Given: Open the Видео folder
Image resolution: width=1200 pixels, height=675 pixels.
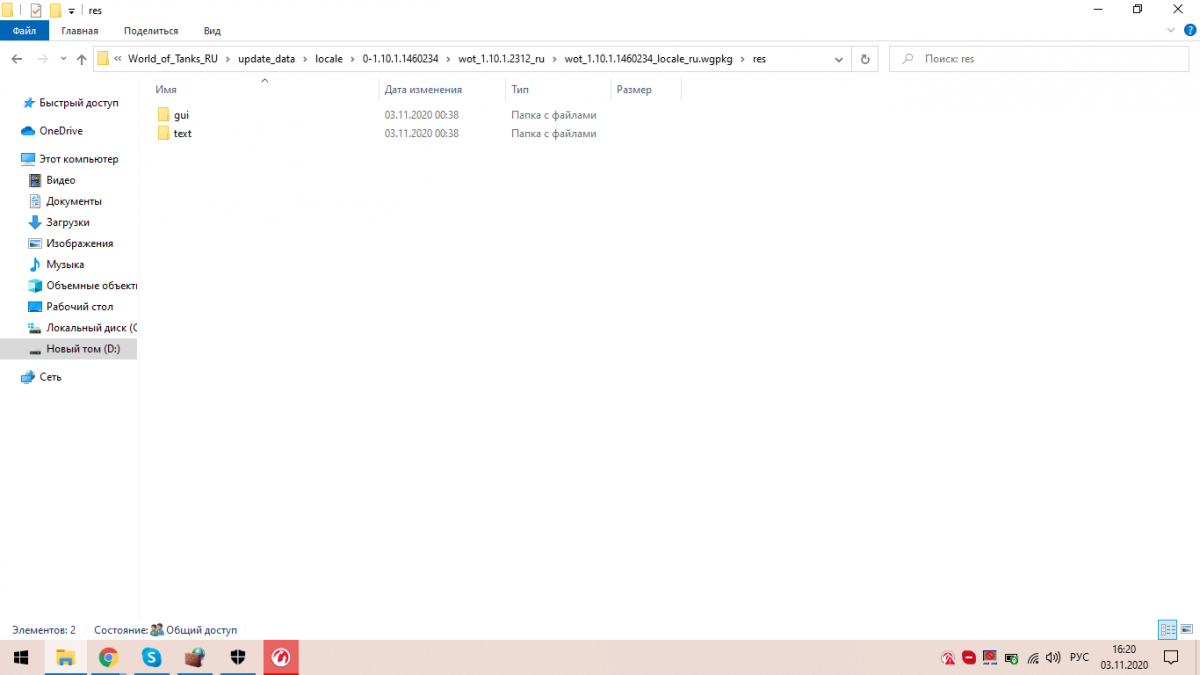Looking at the screenshot, I should (x=60, y=180).
